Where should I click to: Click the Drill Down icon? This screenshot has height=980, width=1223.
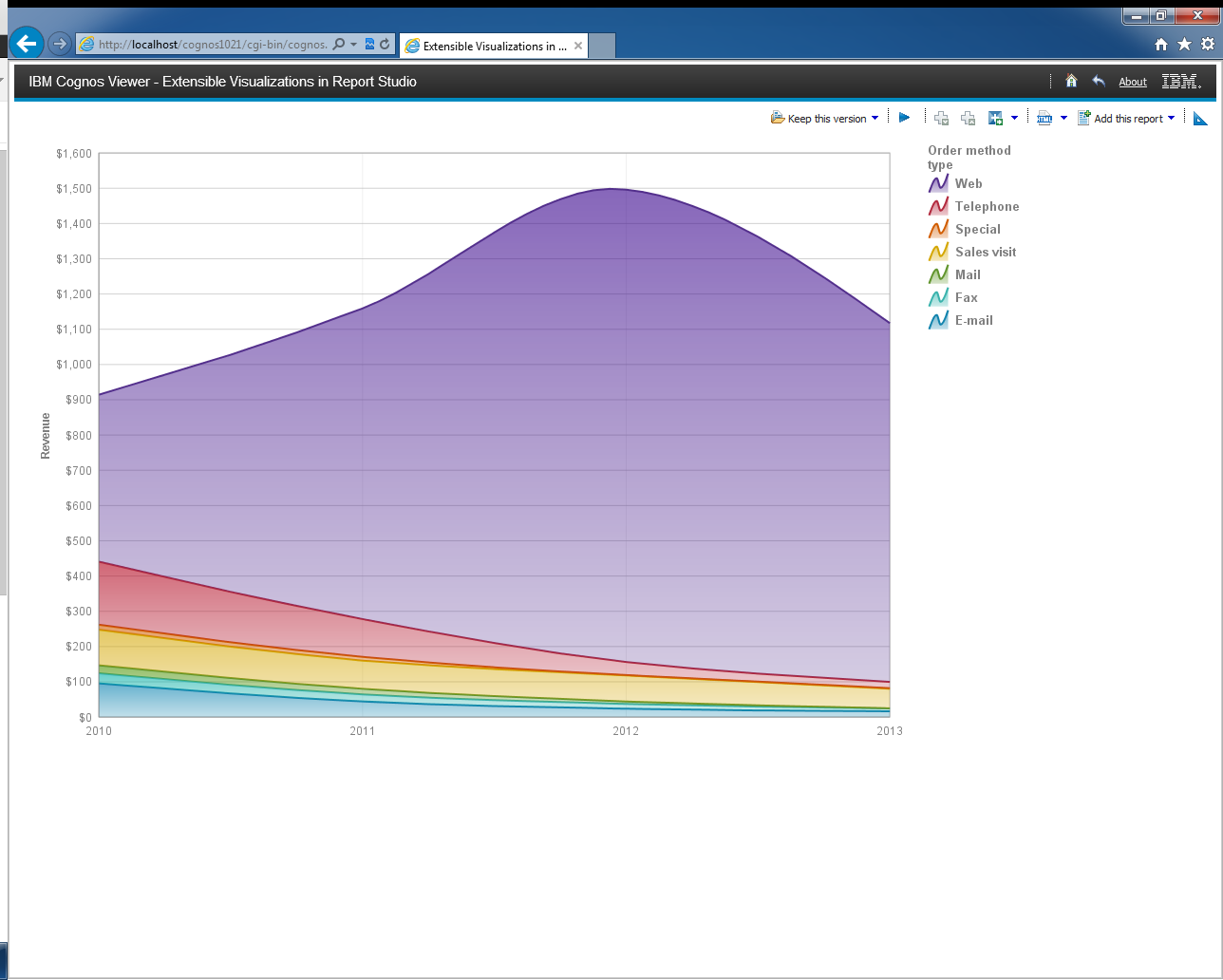[941, 118]
